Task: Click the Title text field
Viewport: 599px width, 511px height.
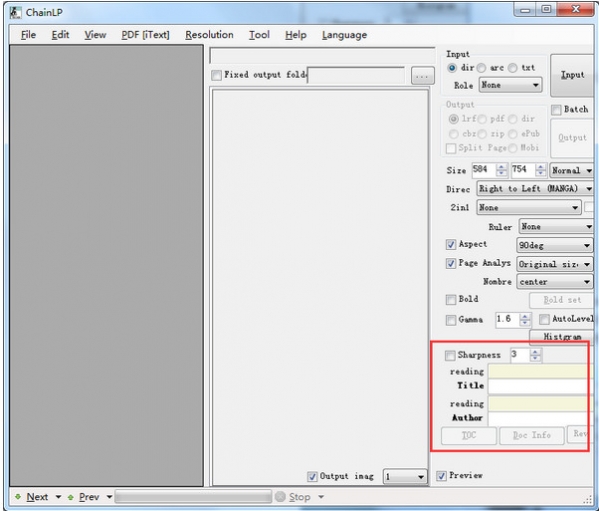Action: 538,386
